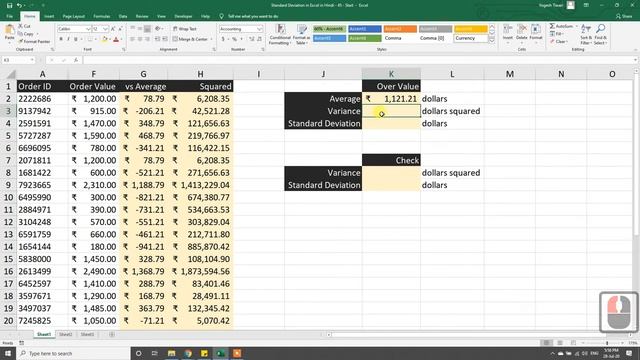Switch to the Formulas tab
The image size is (640, 360).
(x=102, y=16)
